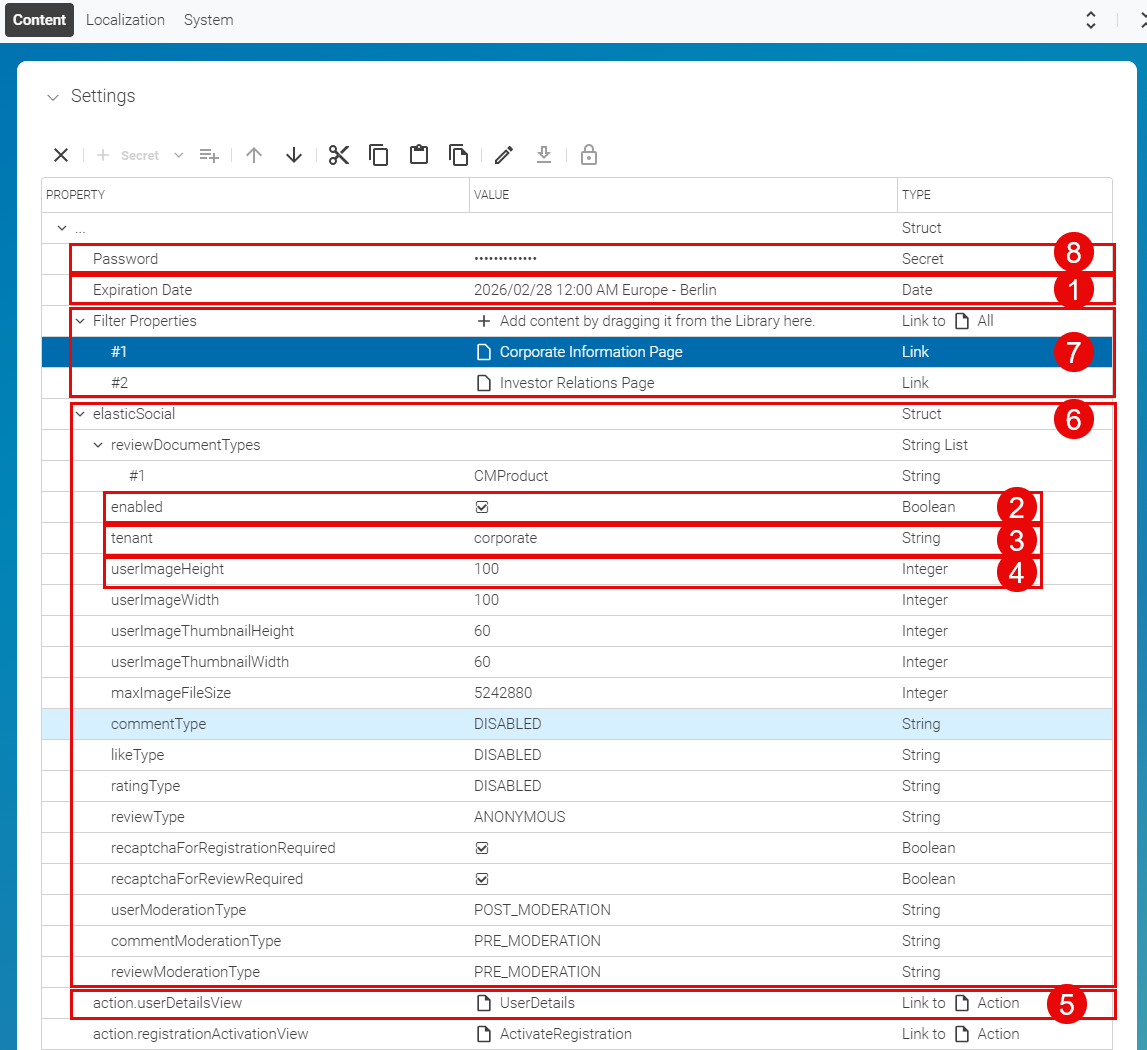Disable the elasticSocial enabled checkbox
The height and width of the screenshot is (1050, 1147).
[x=482, y=507]
